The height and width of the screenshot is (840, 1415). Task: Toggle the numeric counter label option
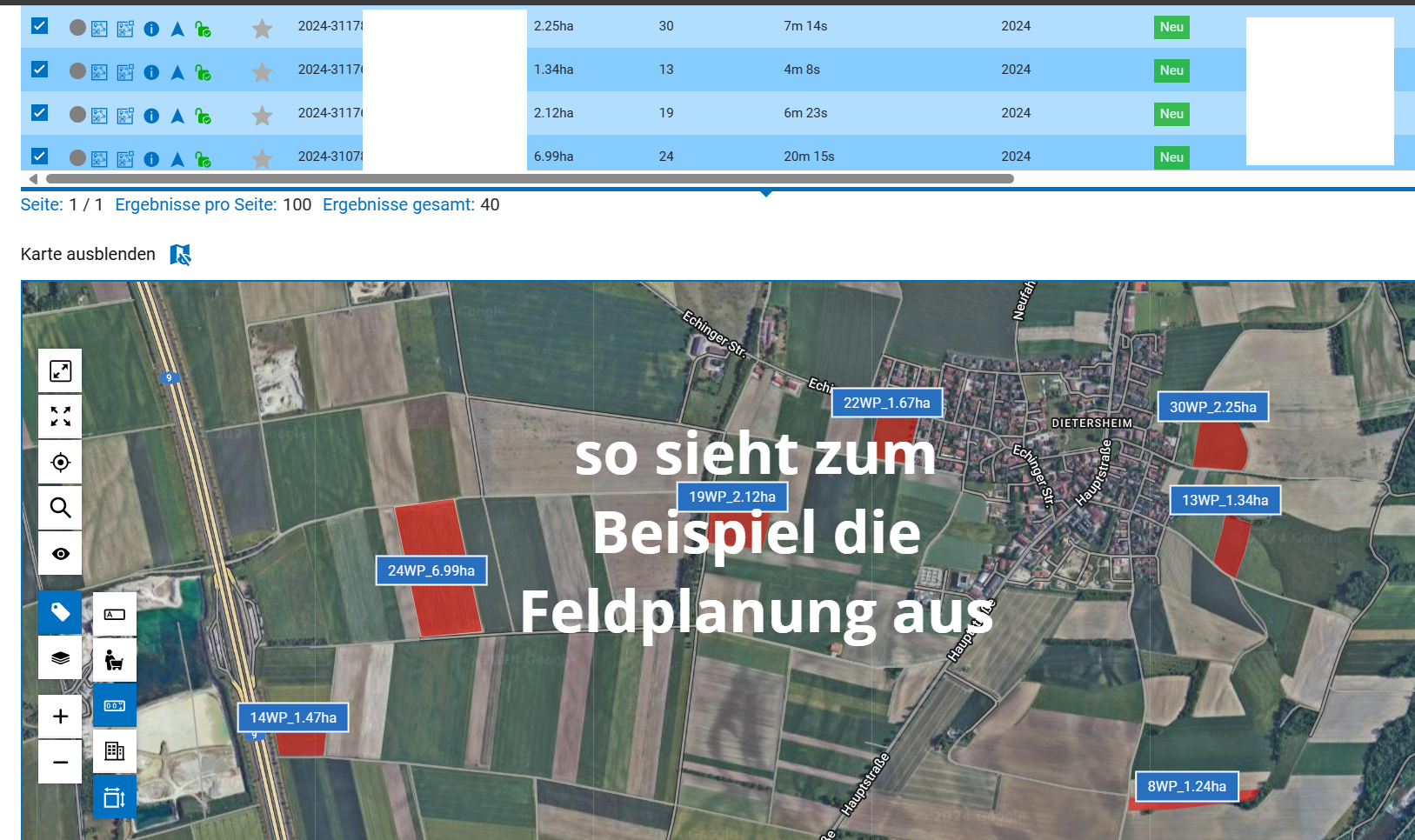[x=115, y=705]
